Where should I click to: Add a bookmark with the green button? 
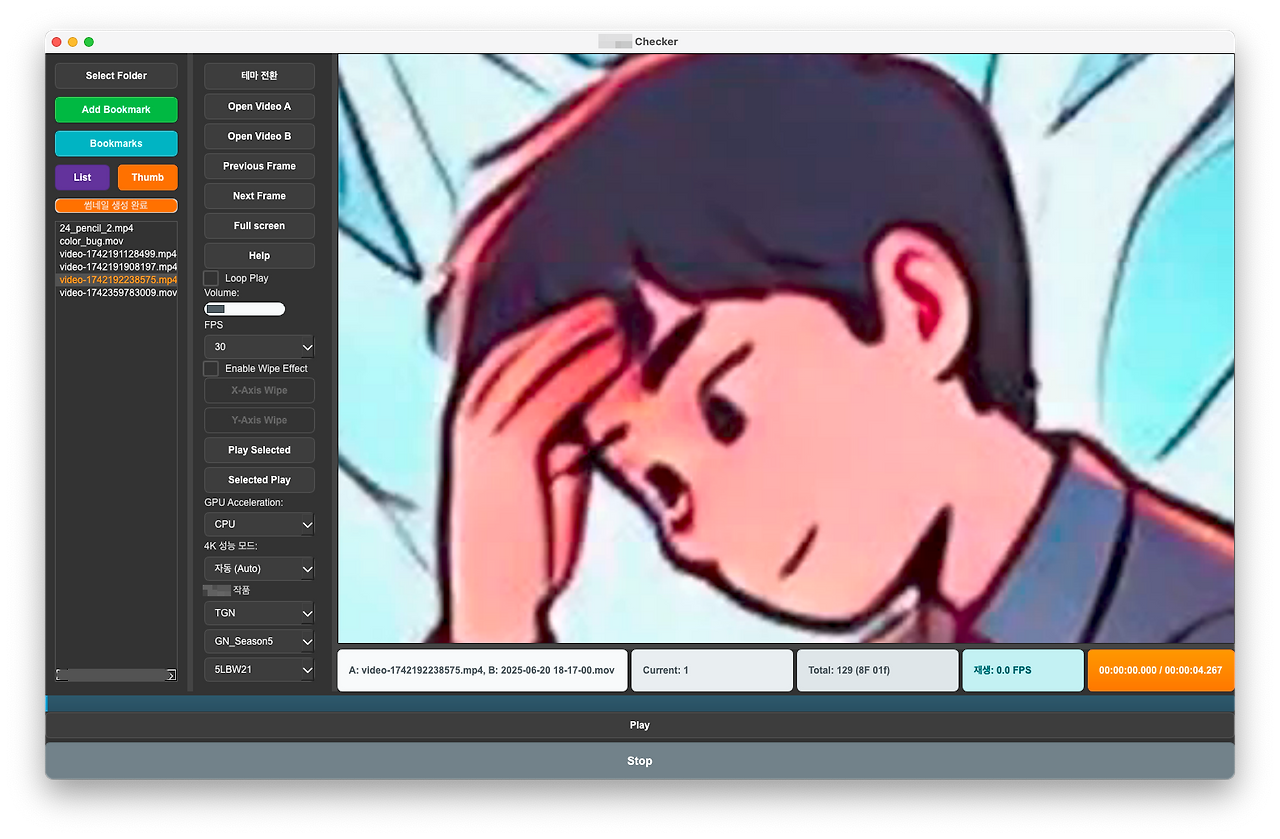[x=116, y=110]
